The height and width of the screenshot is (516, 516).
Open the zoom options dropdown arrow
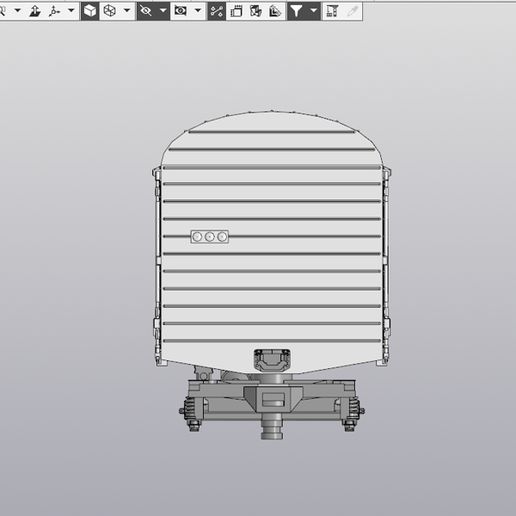click(18, 11)
